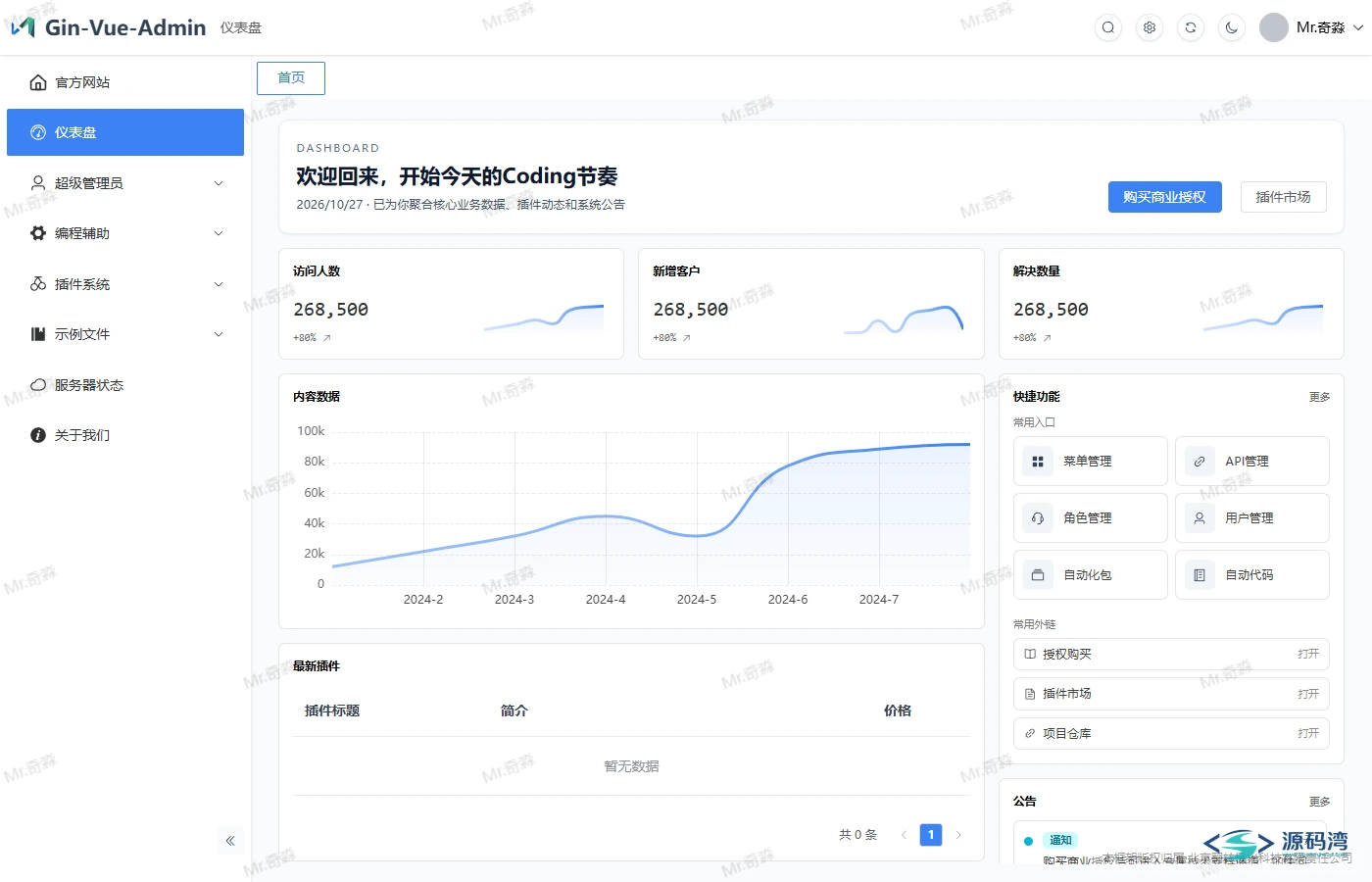Open the 插件市场 external link row

click(1171, 694)
